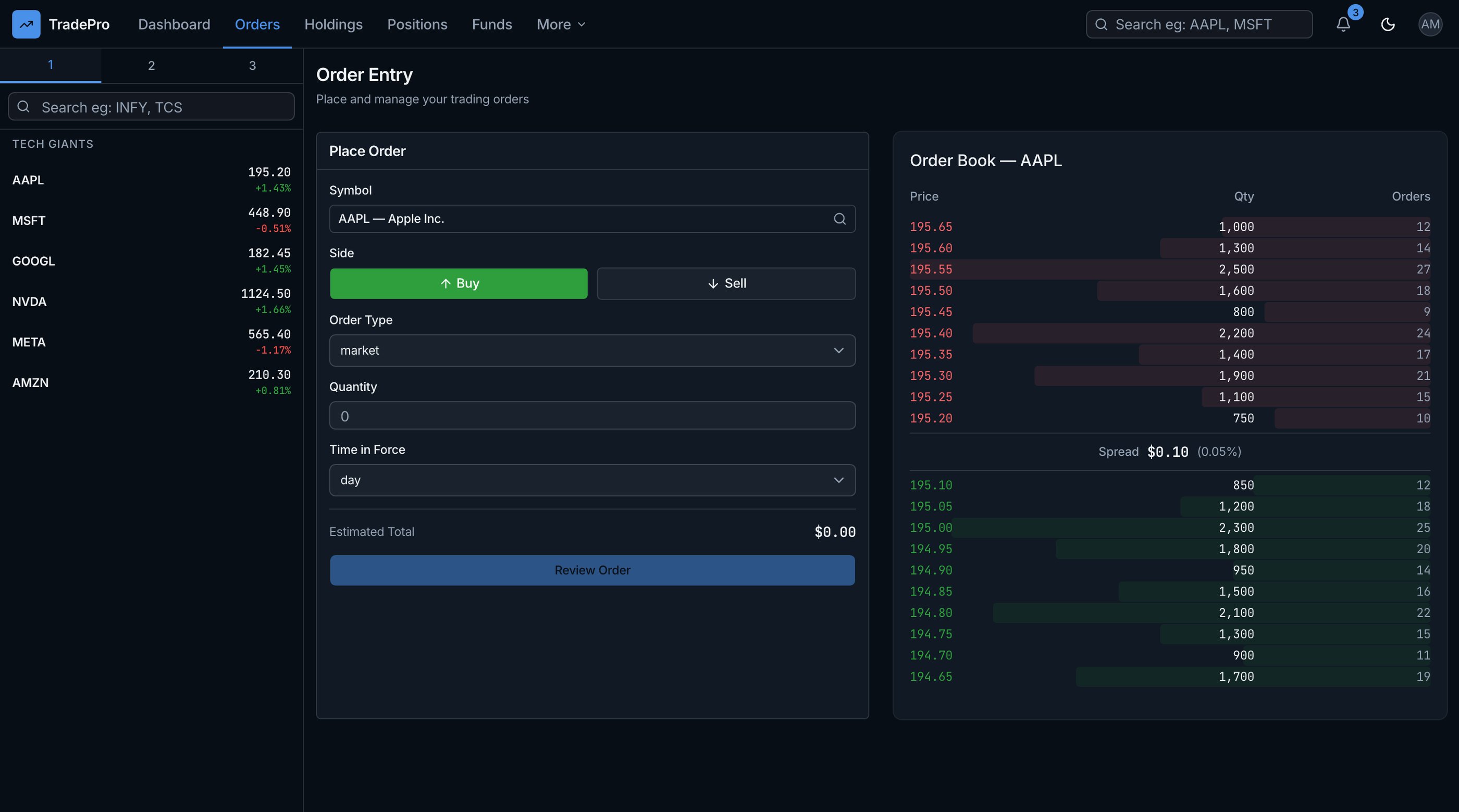
Task: Switch to Positions
Action: click(417, 24)
